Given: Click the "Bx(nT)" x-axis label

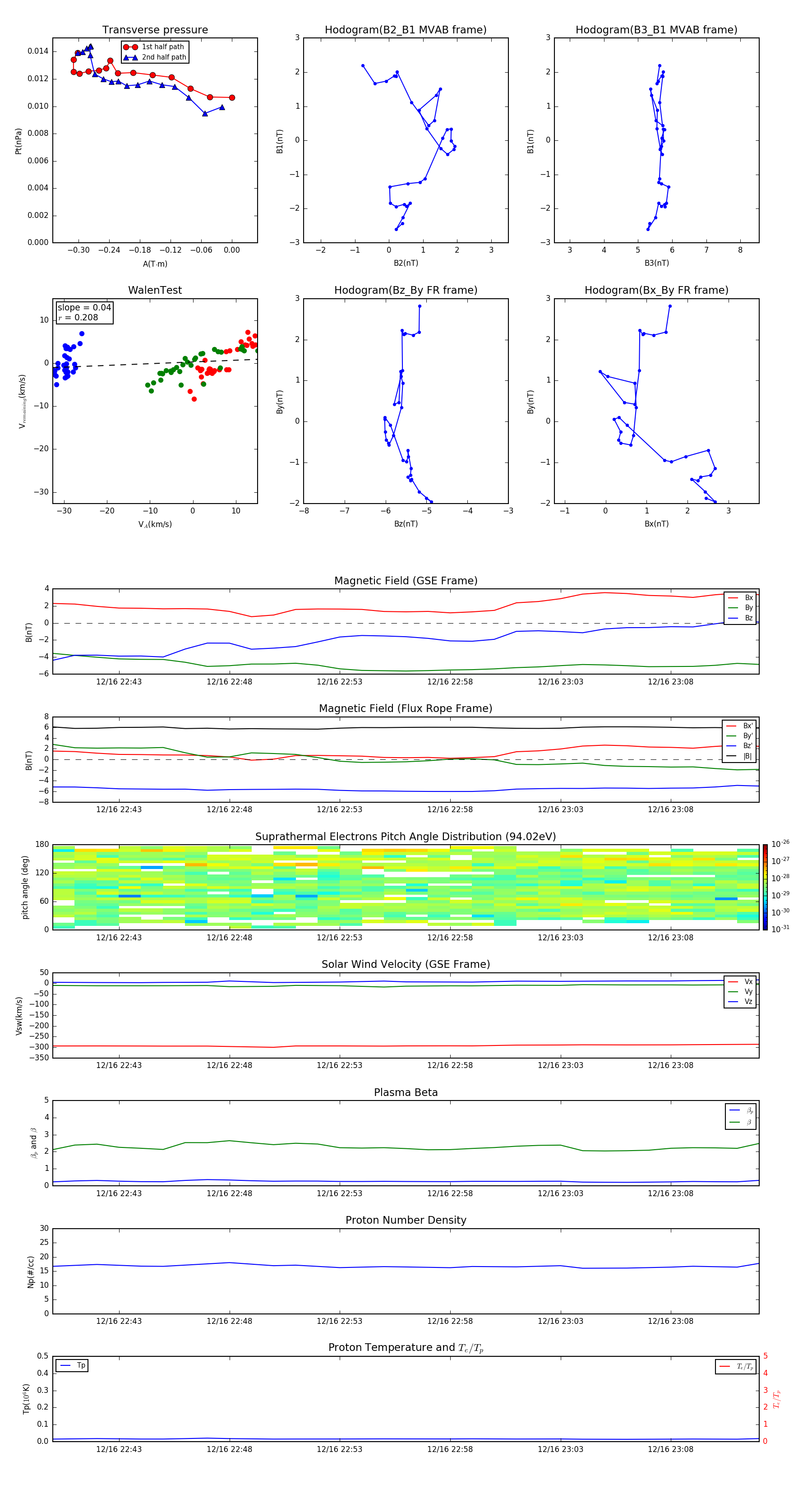Looking at the screenshot, I should [656, 524].
